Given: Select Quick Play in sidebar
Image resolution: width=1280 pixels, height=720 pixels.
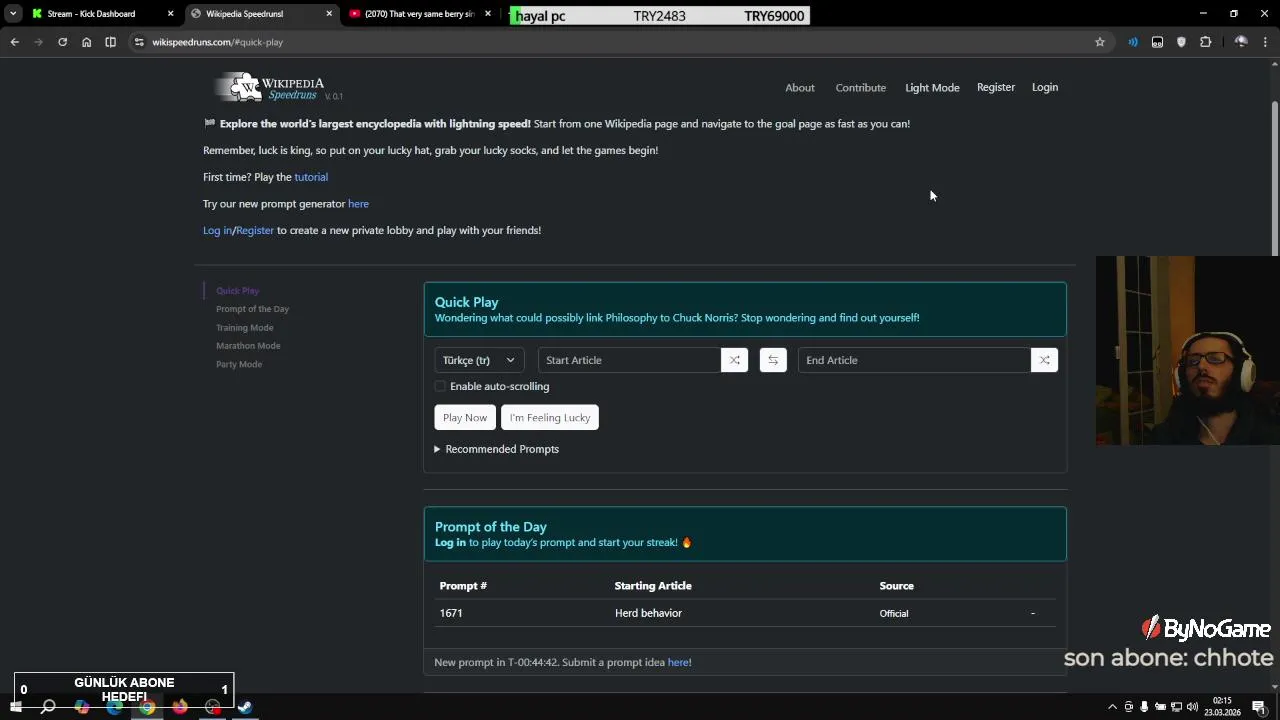Looking at the screenshot, I should pos(237,291).
